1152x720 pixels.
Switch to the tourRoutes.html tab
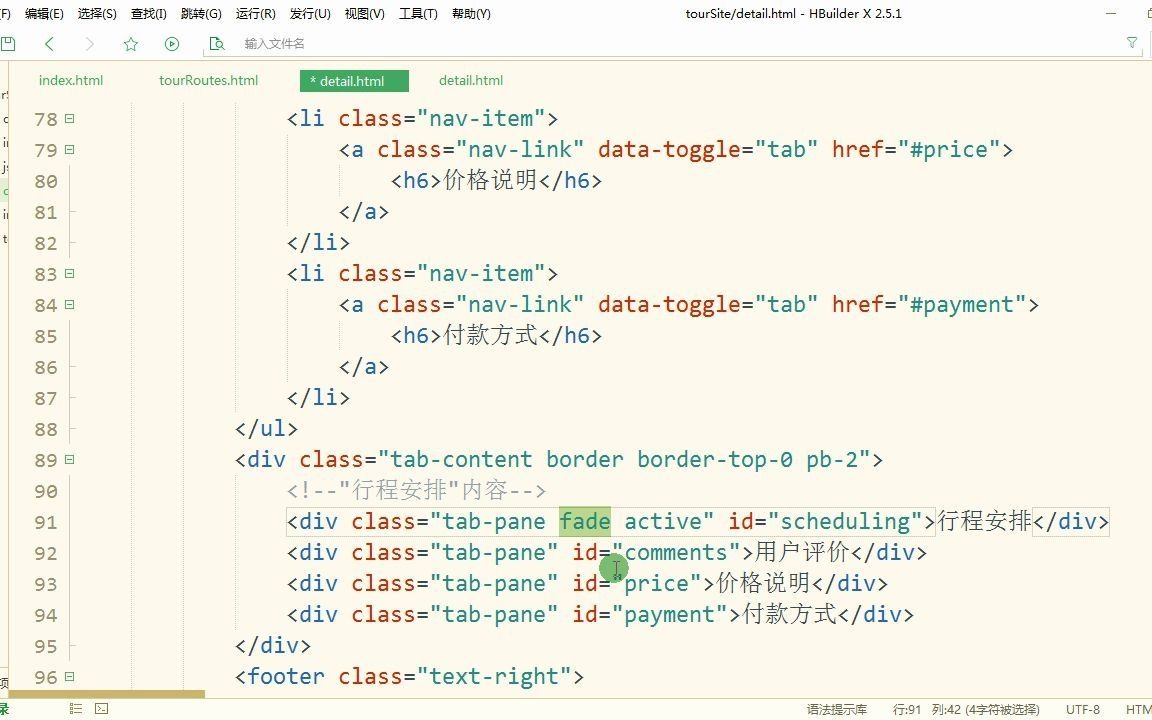[x=209, y=80]
